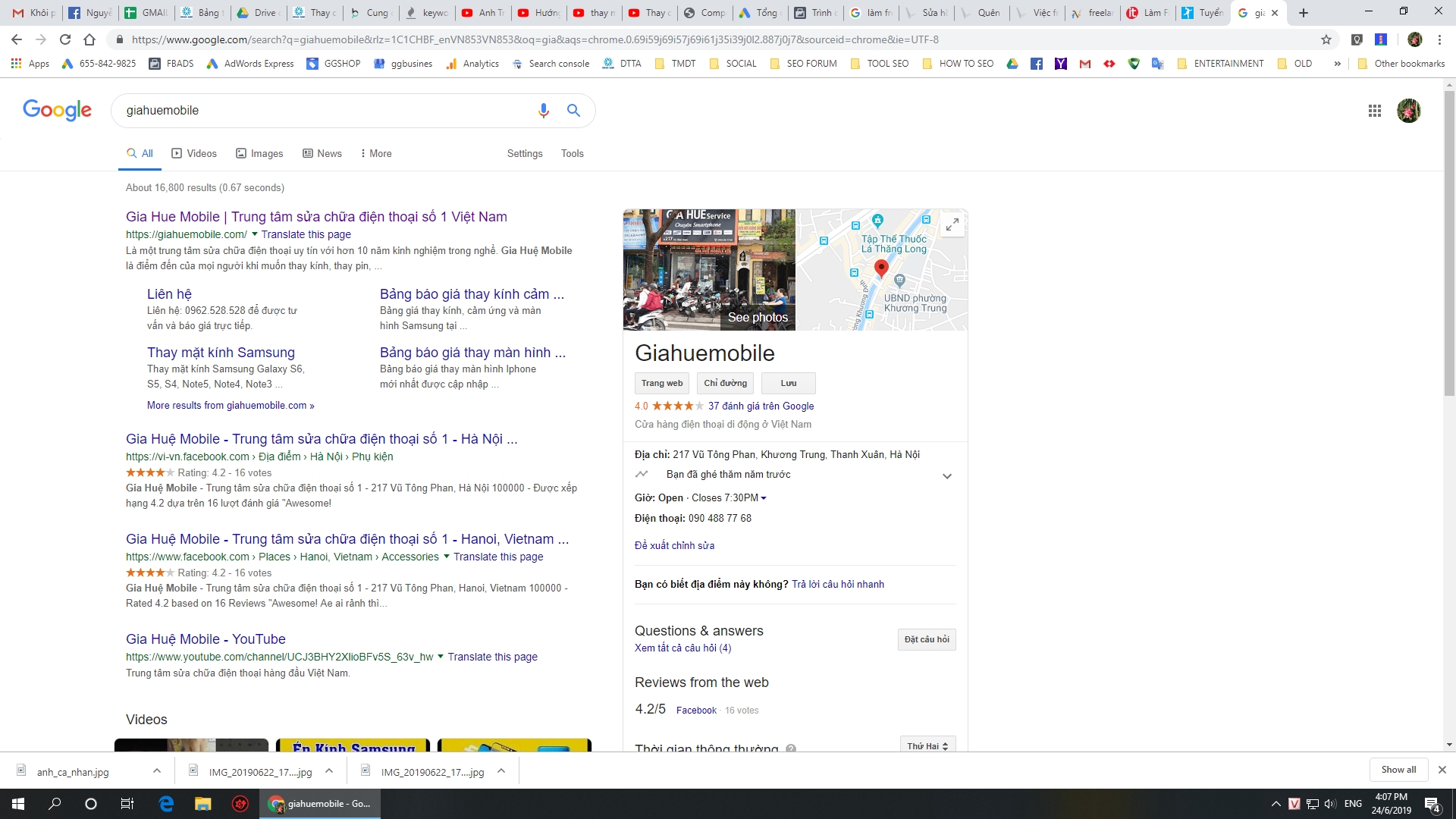Open the Thay mặt kính Samsung sitelink
Viewport: 1456px width, 819px height.
pos(221,353)
